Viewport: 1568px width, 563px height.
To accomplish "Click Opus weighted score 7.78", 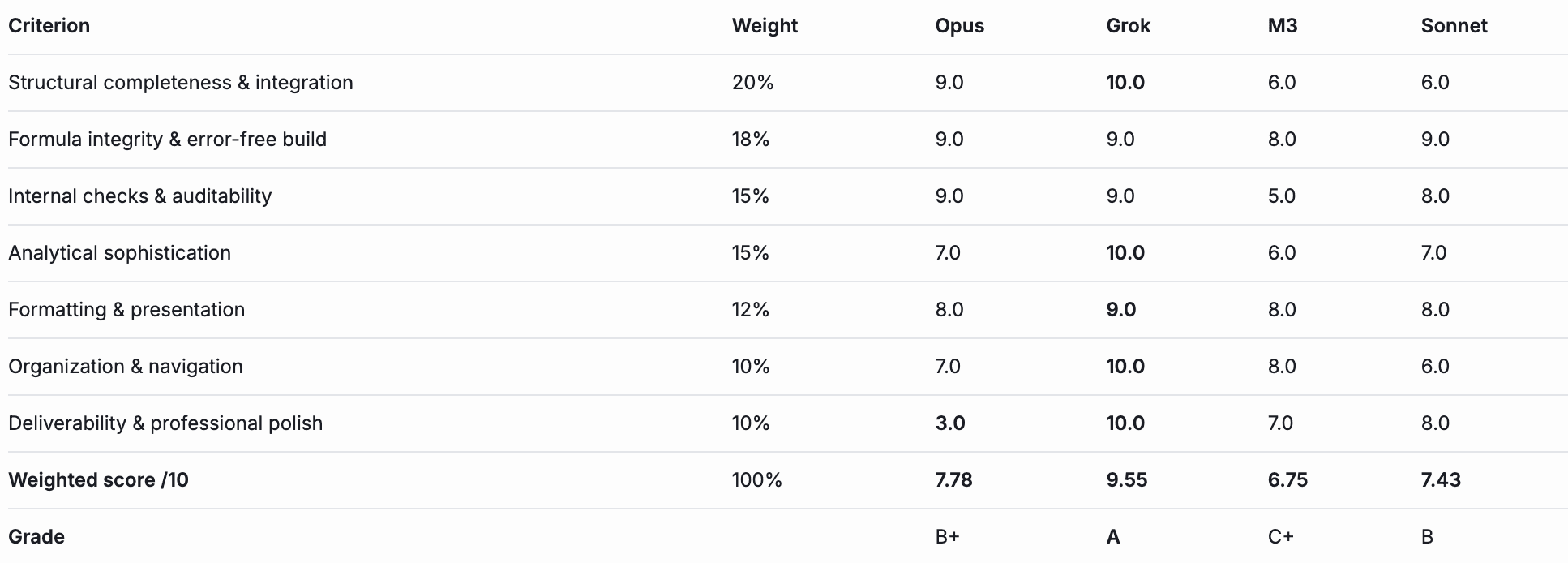I will [953, 480].
